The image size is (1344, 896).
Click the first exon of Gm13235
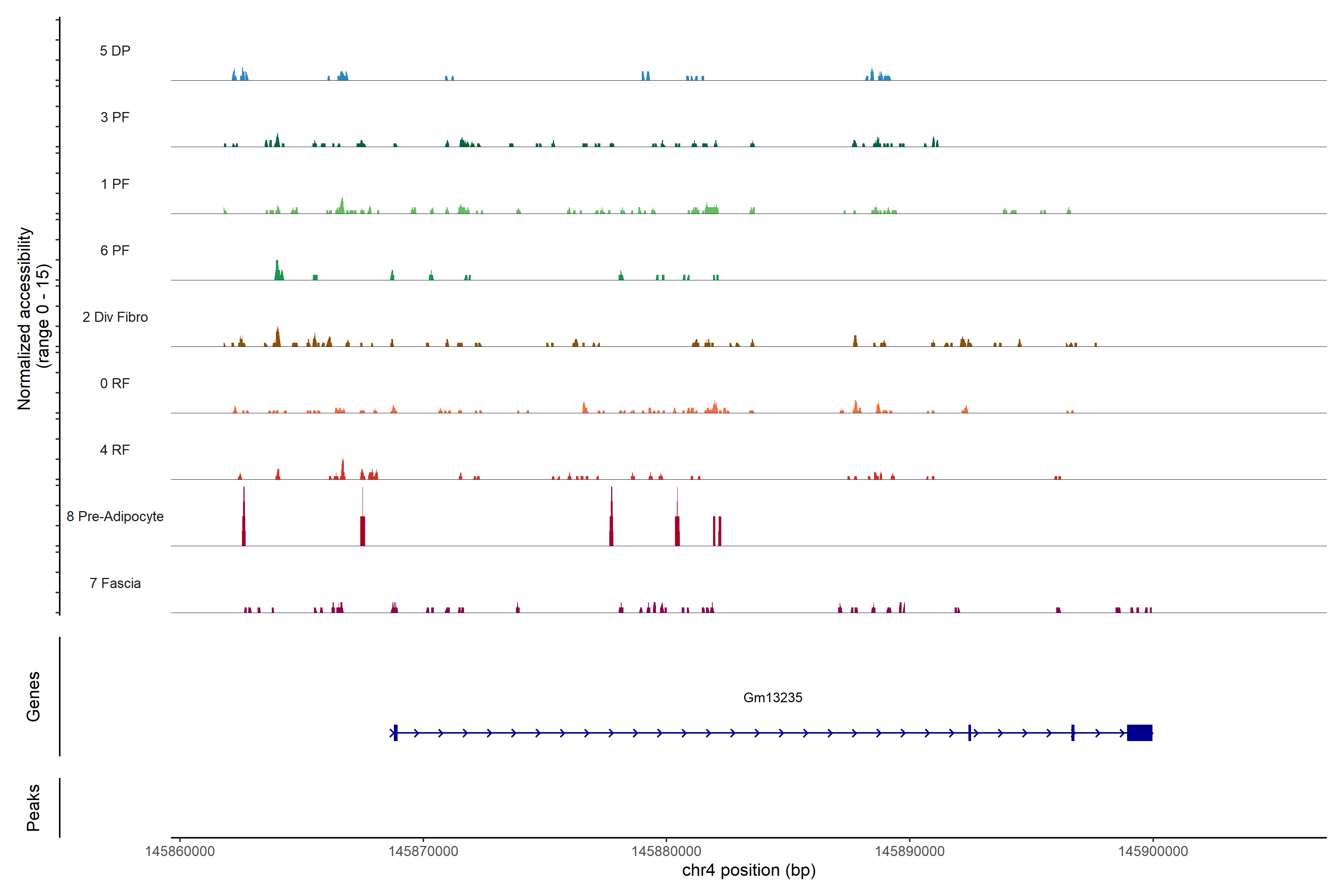pos(395,732)
